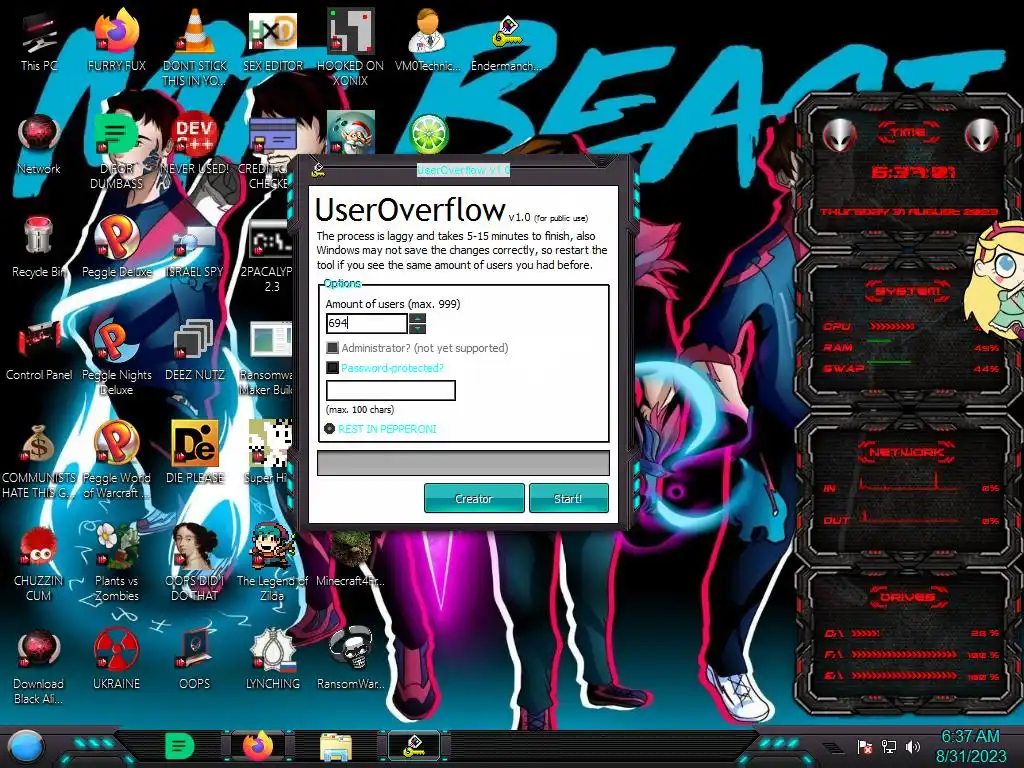This screenshot has height=768, width=1024.
Task: Open the RansomWar skull desktop icon
Action: [350, 660]
